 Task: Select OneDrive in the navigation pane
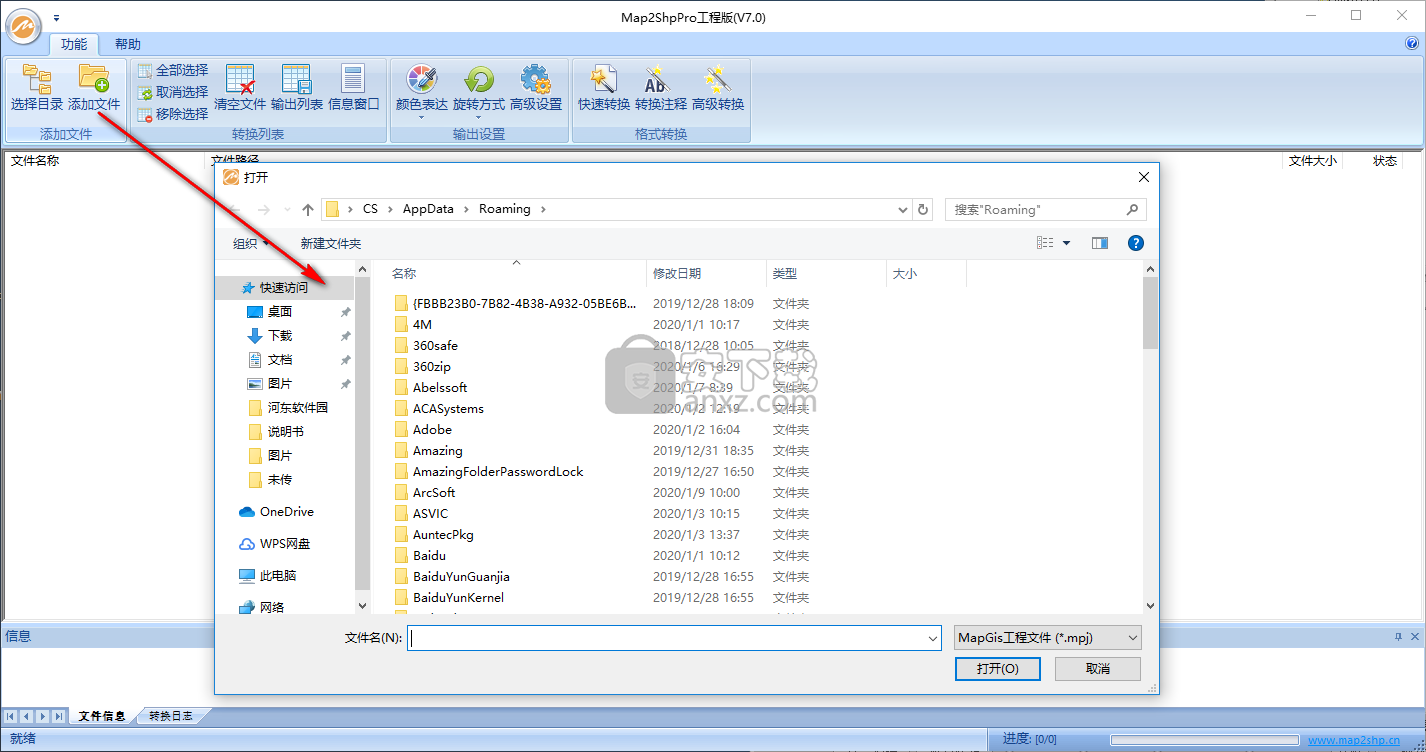click(286, 511)
